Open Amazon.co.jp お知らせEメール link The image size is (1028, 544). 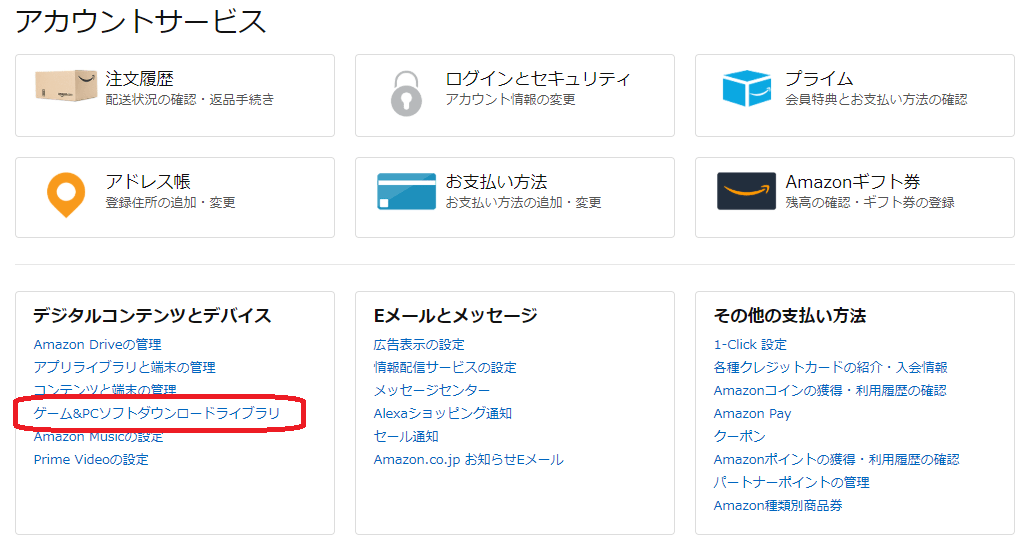469,460
